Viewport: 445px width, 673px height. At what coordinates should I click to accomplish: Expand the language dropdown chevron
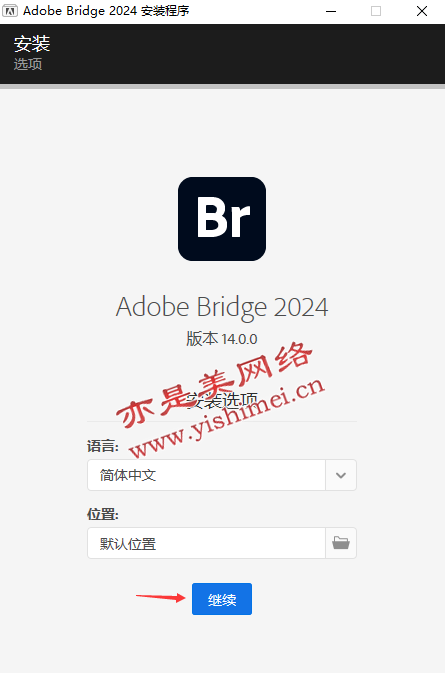click(341, 475)
